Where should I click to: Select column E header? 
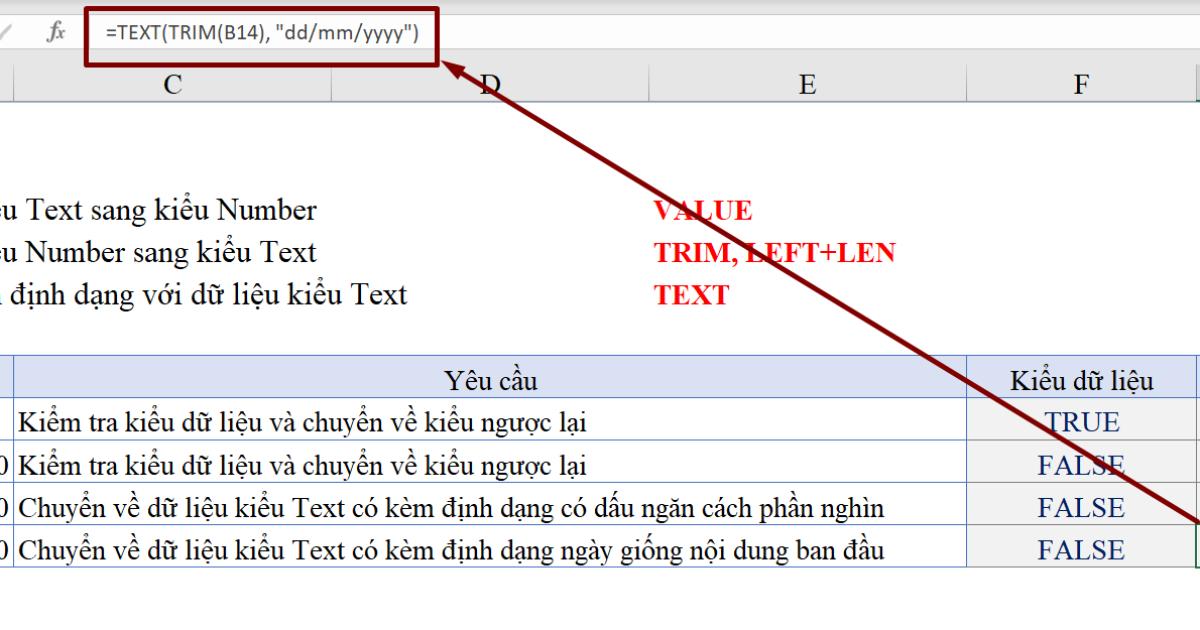point(806,85)
